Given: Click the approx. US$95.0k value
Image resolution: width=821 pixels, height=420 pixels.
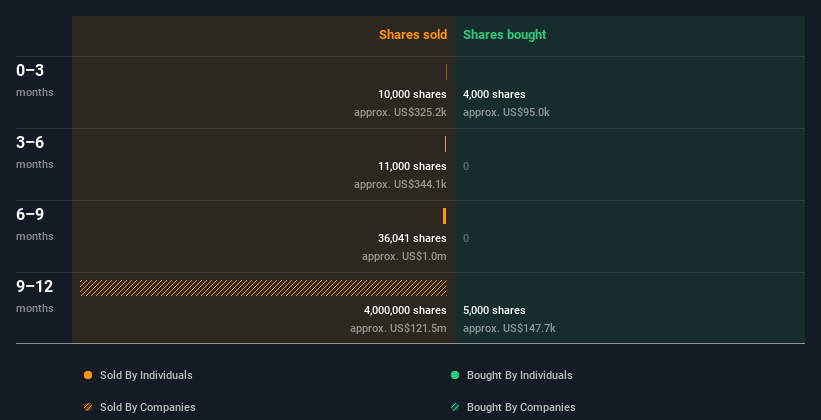Looking at the screenshot, I should (x=506, y=112).
